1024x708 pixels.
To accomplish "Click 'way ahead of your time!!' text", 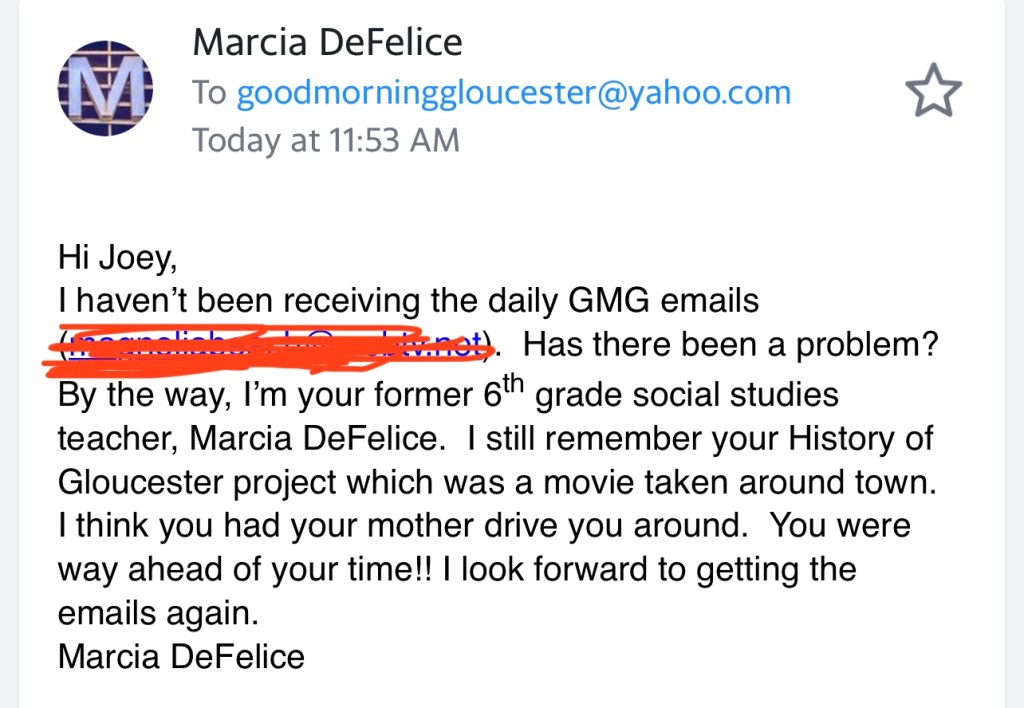I will coord(239,570).
